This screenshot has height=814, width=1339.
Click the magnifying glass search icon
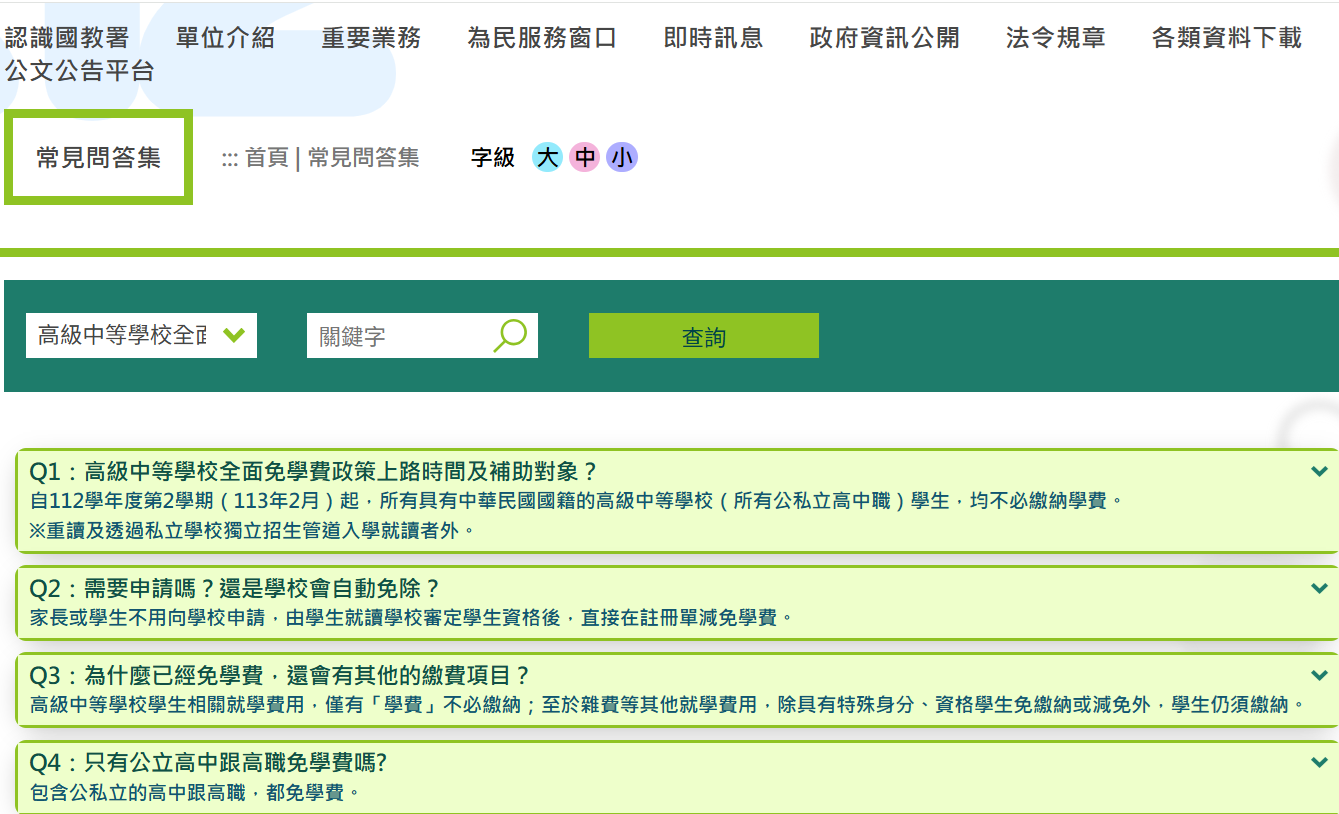pyautogui.click(x=510, y=335)
